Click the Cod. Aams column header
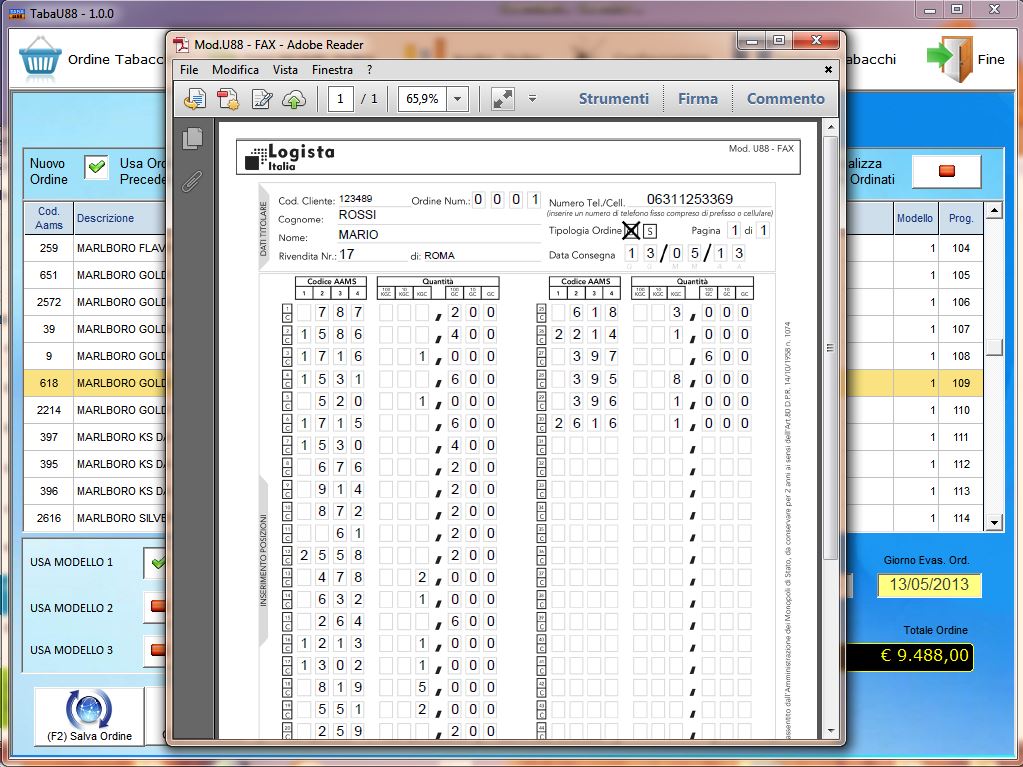The image size is (1023, 767). [x=49, y=218]
